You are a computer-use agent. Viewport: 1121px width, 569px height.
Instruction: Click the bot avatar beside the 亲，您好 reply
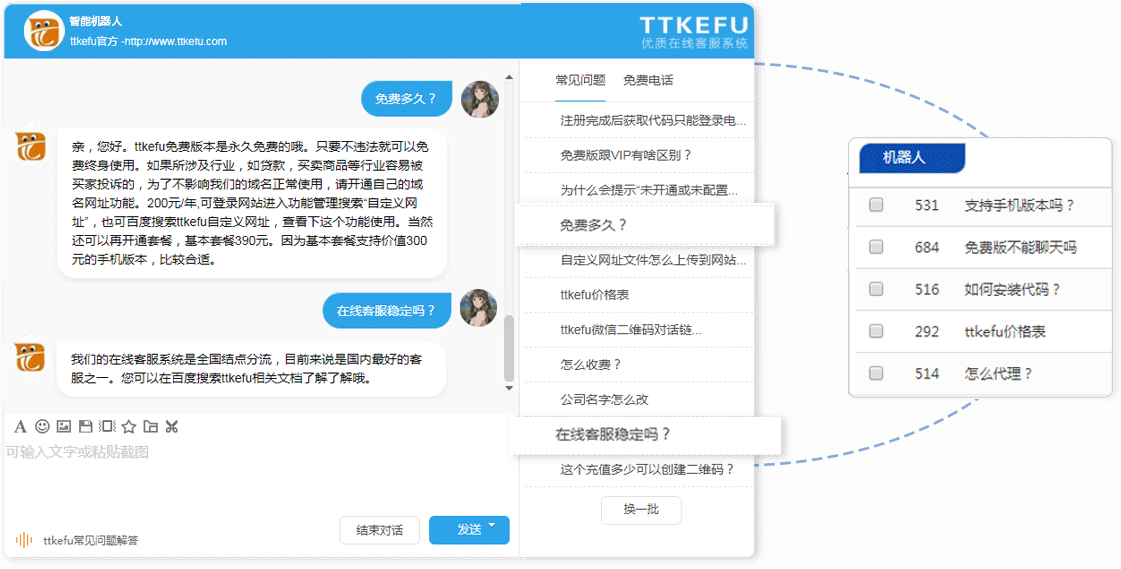[30, 145]
